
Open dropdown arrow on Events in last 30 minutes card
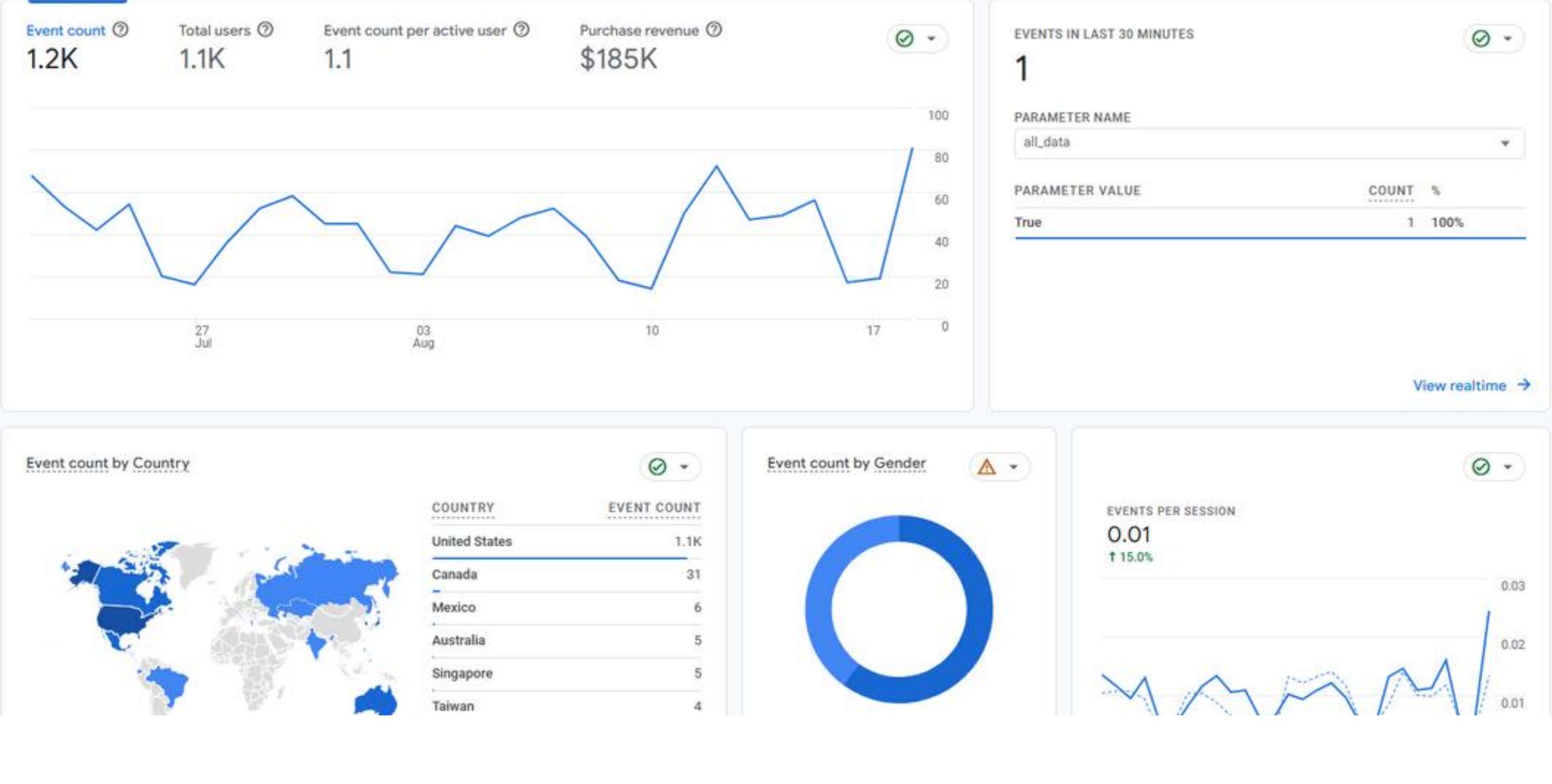(1507, 39)
